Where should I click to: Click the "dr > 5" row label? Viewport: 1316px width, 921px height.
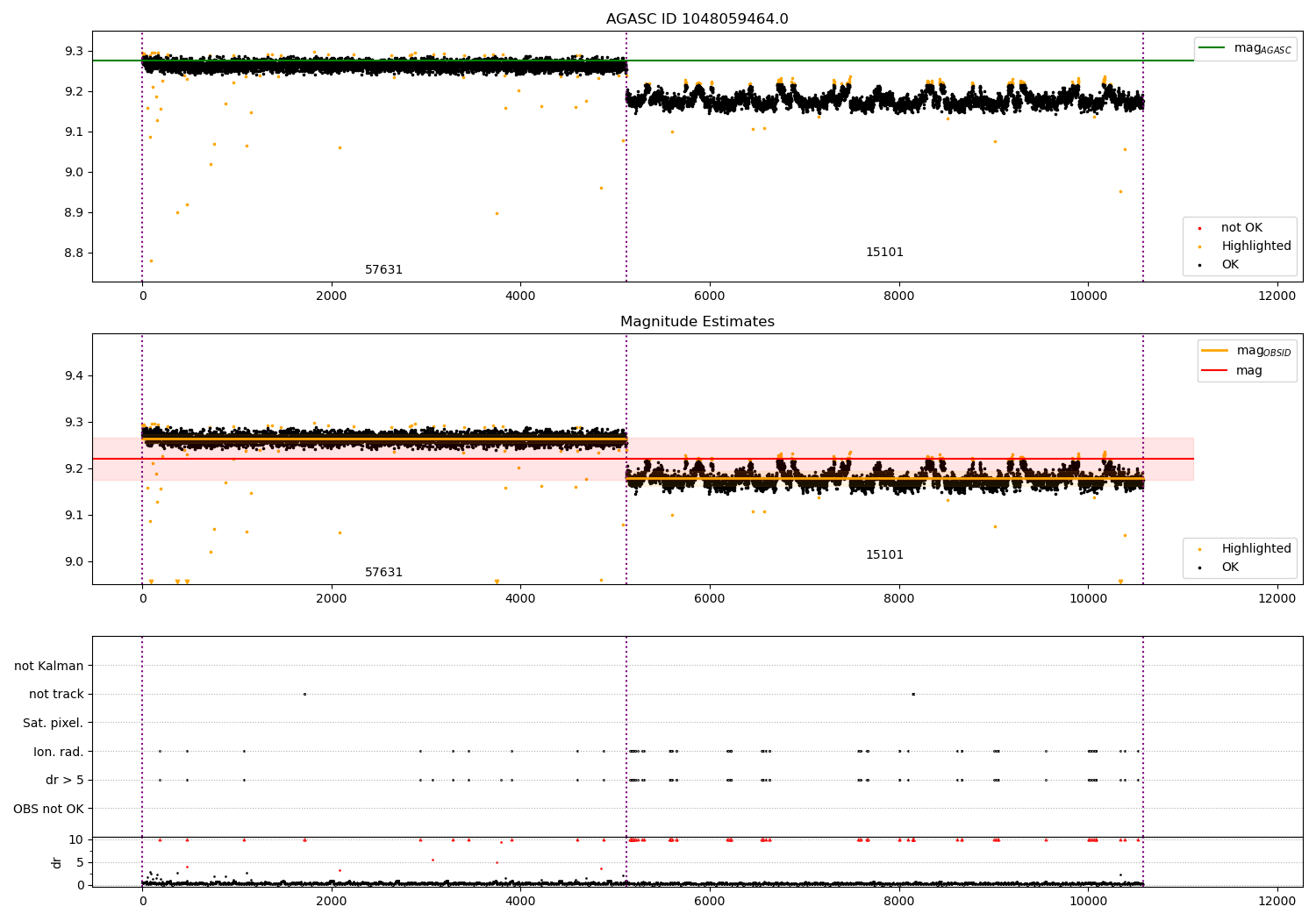65,781
